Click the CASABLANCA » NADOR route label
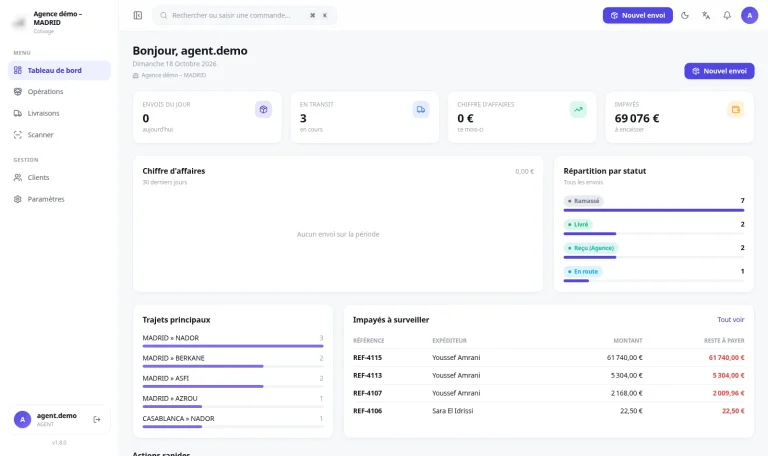This screenshot has height=456, width=768. coord(178,418)
